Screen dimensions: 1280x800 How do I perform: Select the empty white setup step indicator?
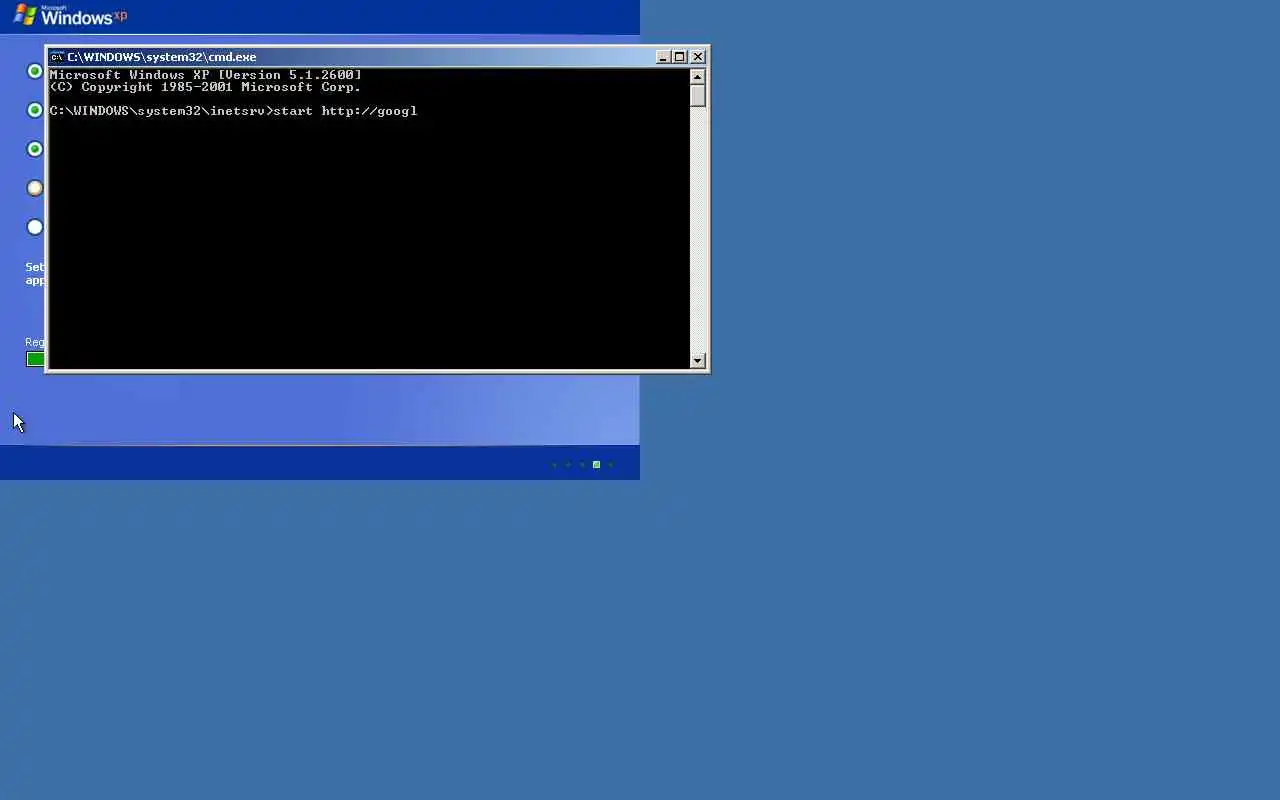pos(35,227)
